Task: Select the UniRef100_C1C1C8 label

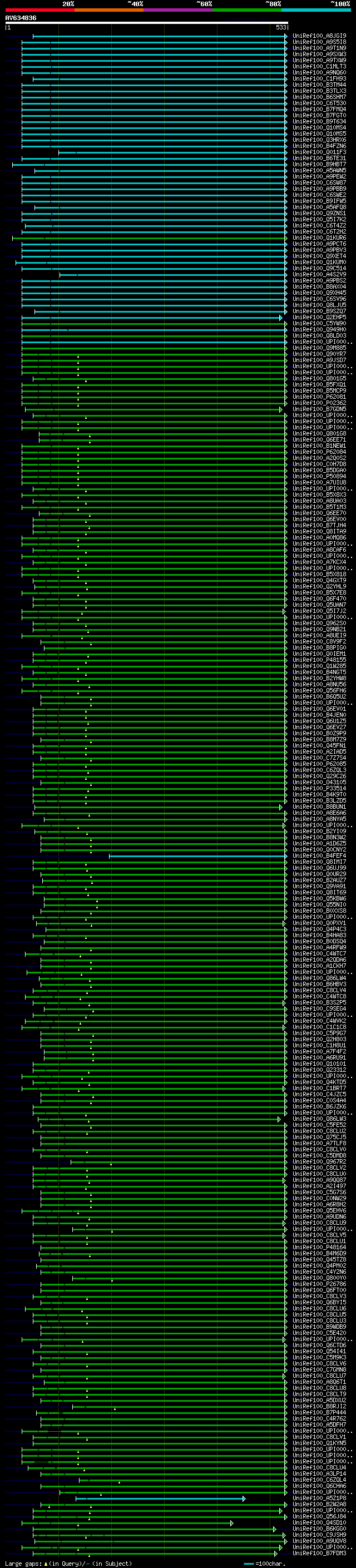Action: [319, 1027]
